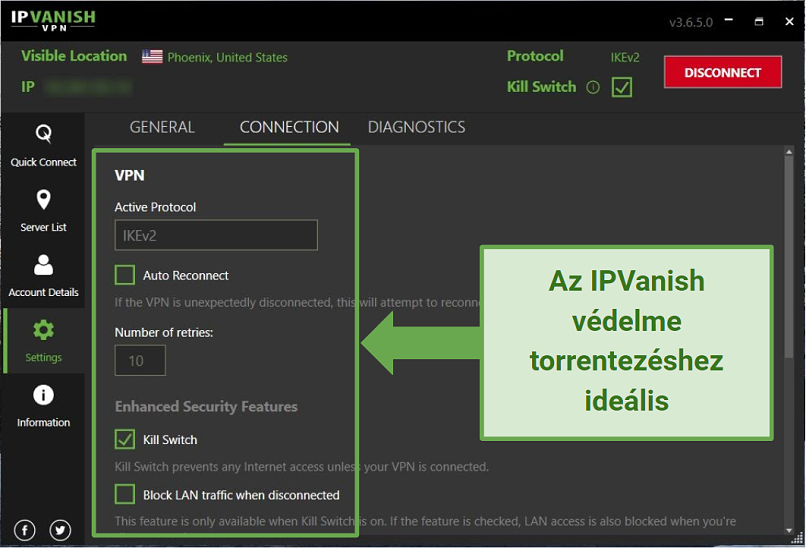Select the CONNECTION tab
This screenshot has width=806, height=548.
(x=289, y=127)
